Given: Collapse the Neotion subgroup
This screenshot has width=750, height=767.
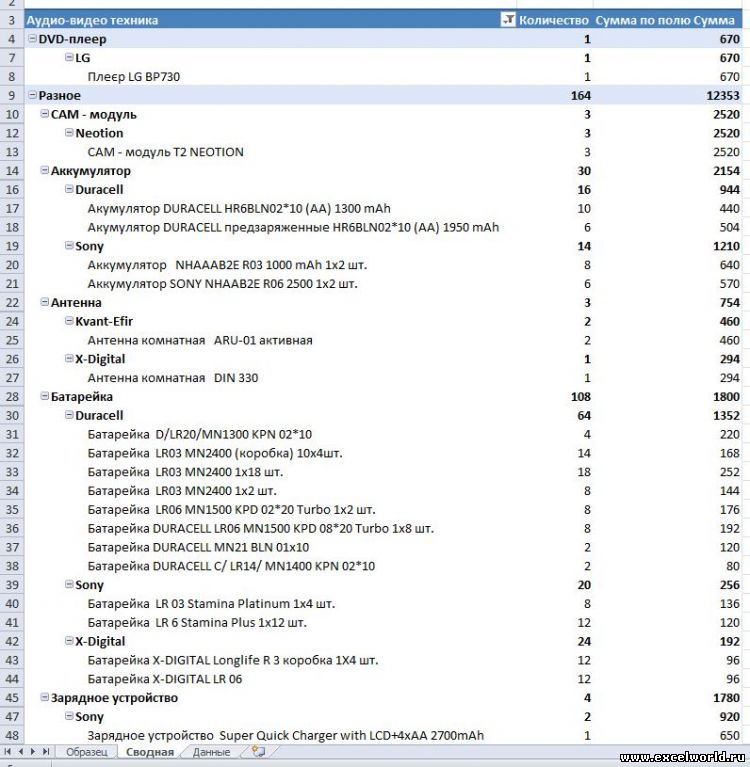Looking at the screenshot, I should point(69,133).
